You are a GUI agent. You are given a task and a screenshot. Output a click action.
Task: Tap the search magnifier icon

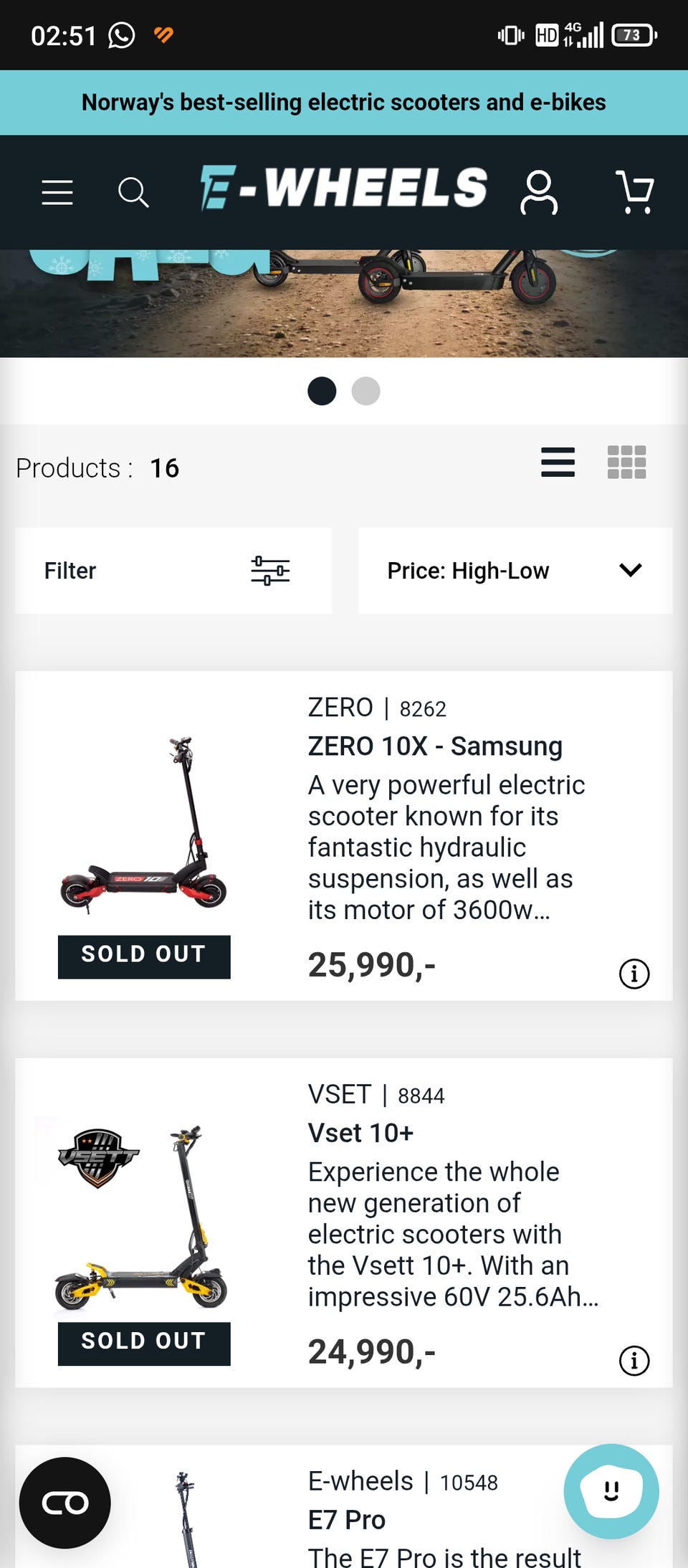tap(133, 192)
